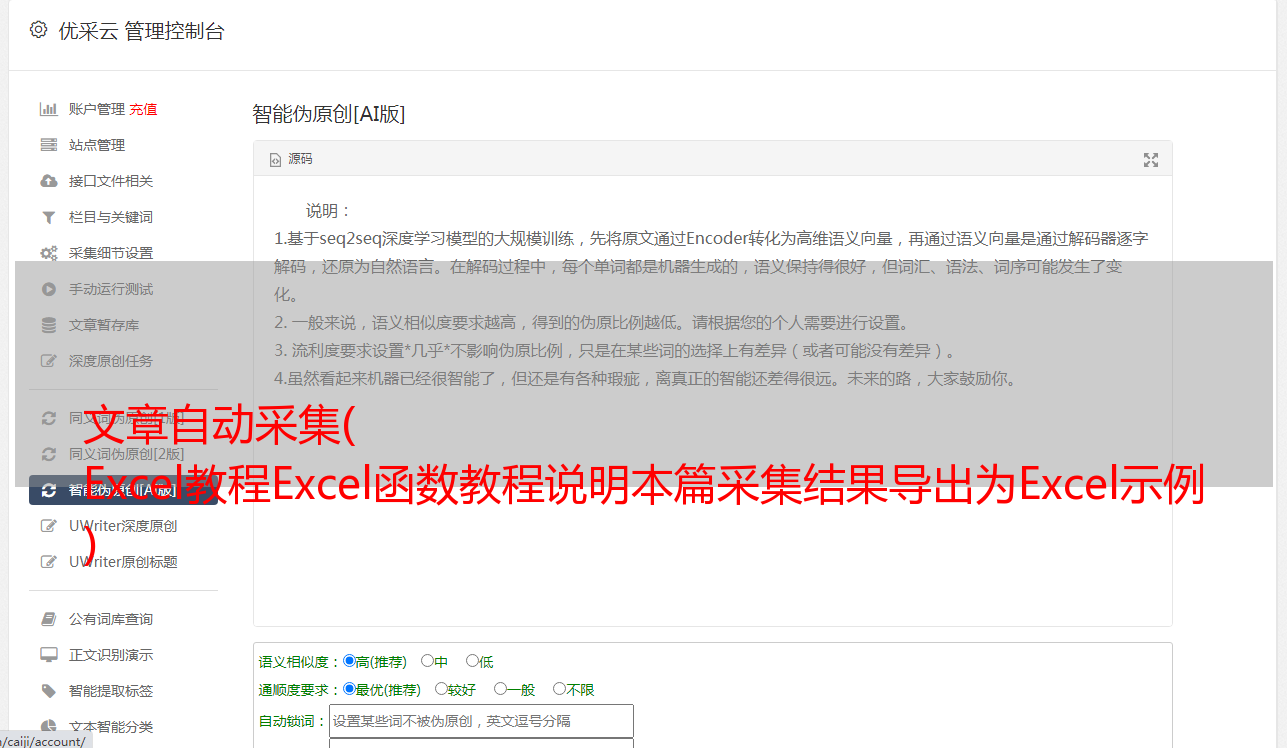Click the filter icon for 栏目与关键词

pyautogui.click(x=48, y=217)
